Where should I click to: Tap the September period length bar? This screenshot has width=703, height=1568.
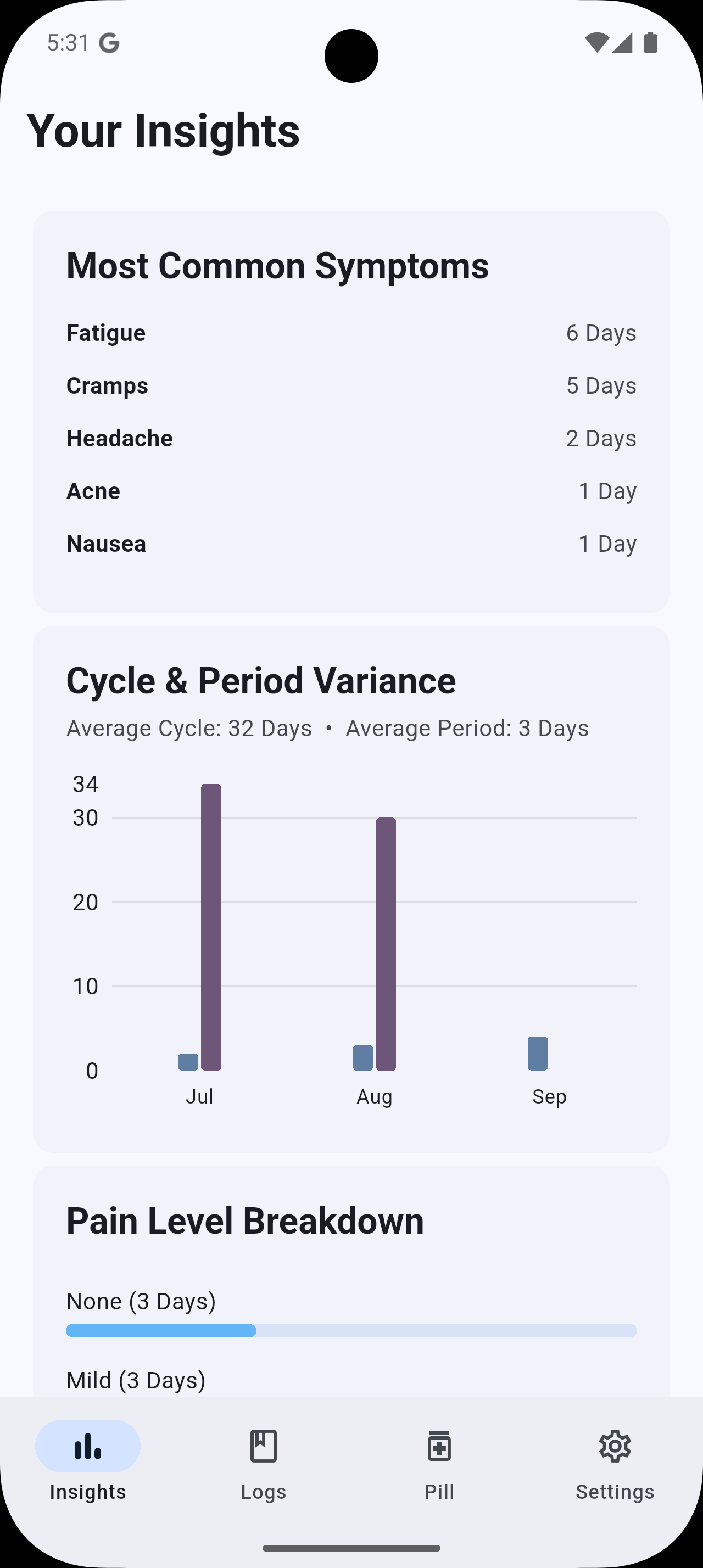[x=538, y=1053]
